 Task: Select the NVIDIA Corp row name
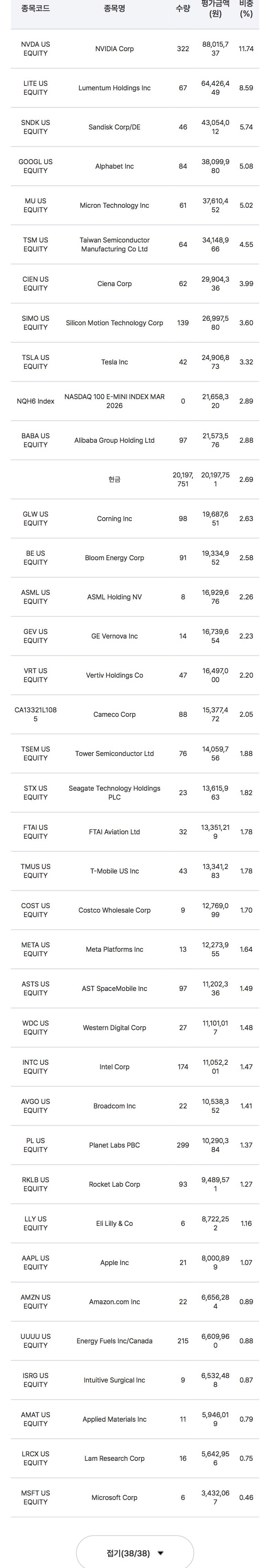click(114, 49)
